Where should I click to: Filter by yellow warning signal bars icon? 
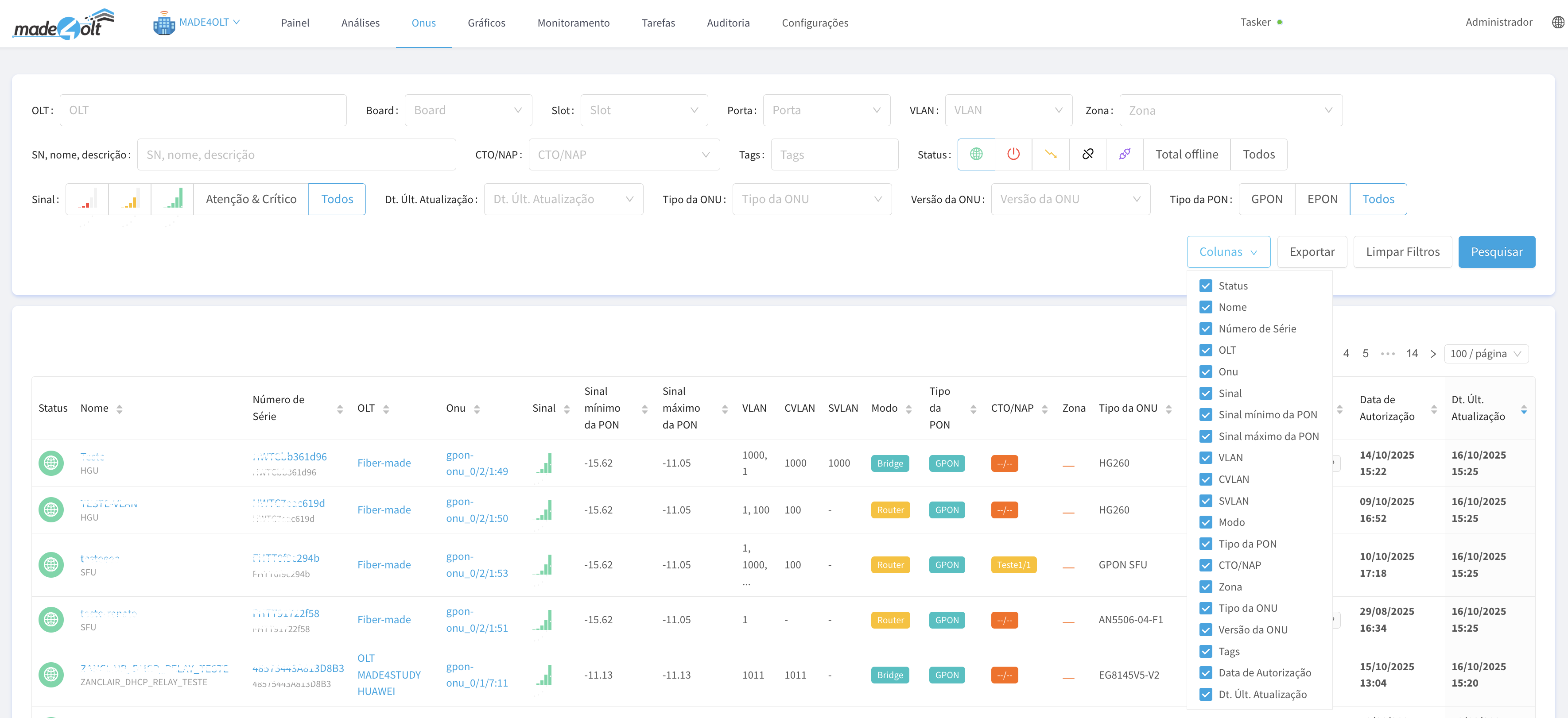pos(130,200)
